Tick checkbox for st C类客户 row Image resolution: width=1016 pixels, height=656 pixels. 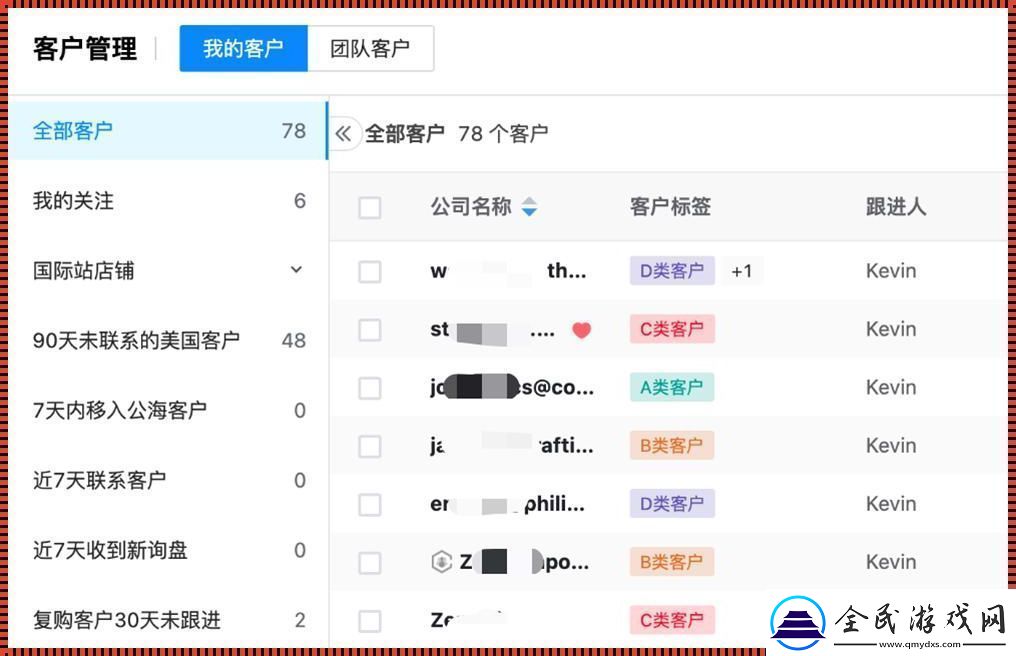tap(370, 329)
